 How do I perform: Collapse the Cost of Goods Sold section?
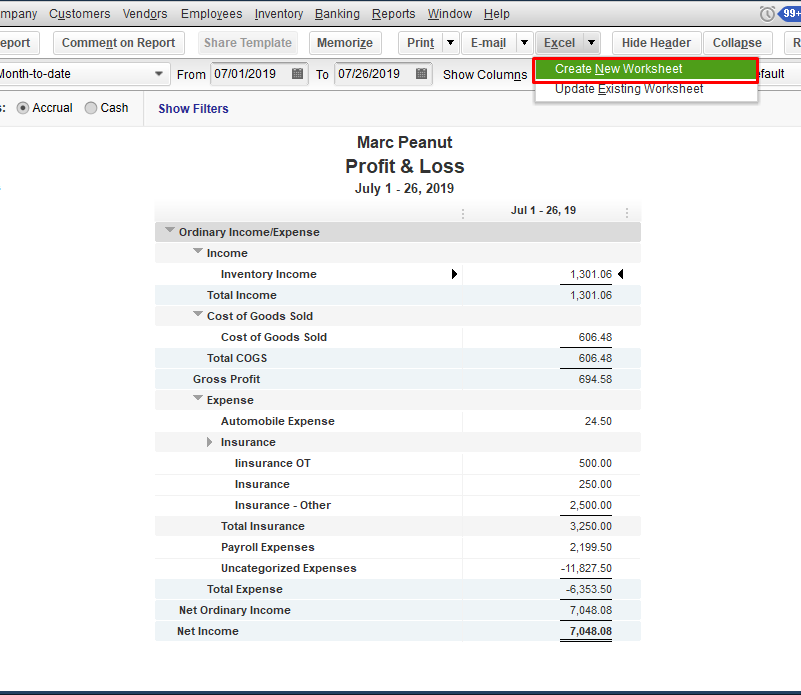point(198,314)
